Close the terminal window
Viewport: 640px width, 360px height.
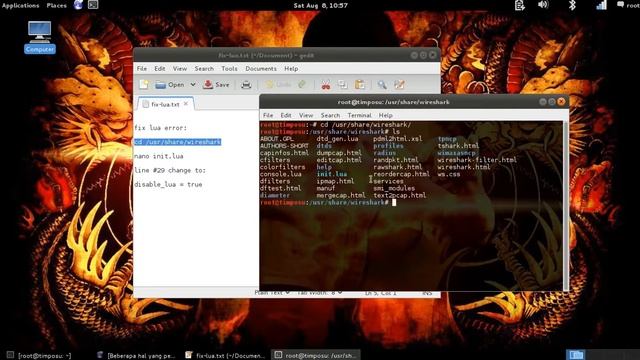click(x=561, y=102)
